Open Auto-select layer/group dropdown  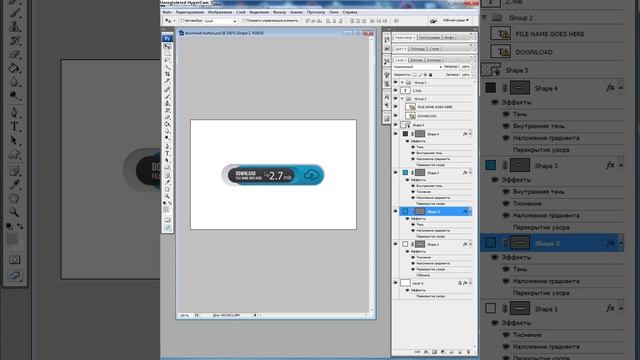point(220,21)
